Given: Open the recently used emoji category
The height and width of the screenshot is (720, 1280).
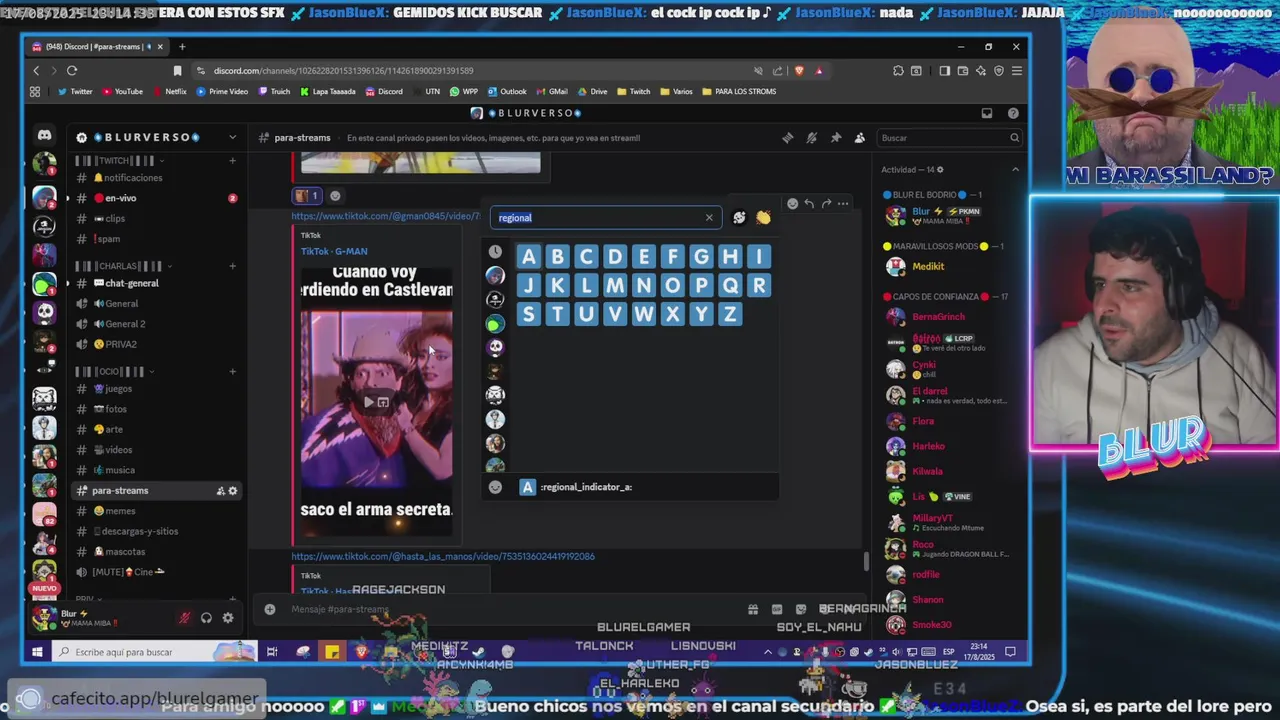Looking at the screenshot, I should click(x=495, y=251).
